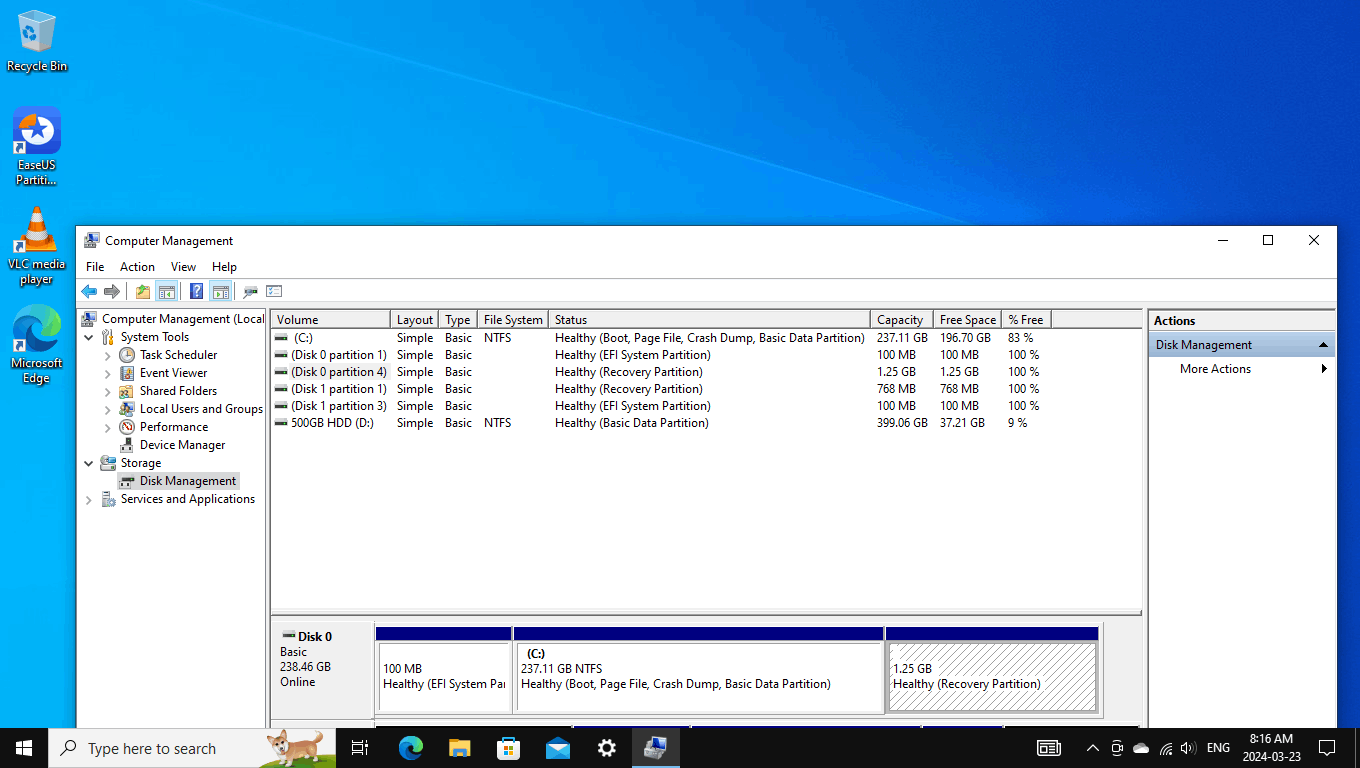
Task: Open Microsoft Store from taskbar
Action: (509, 748)
